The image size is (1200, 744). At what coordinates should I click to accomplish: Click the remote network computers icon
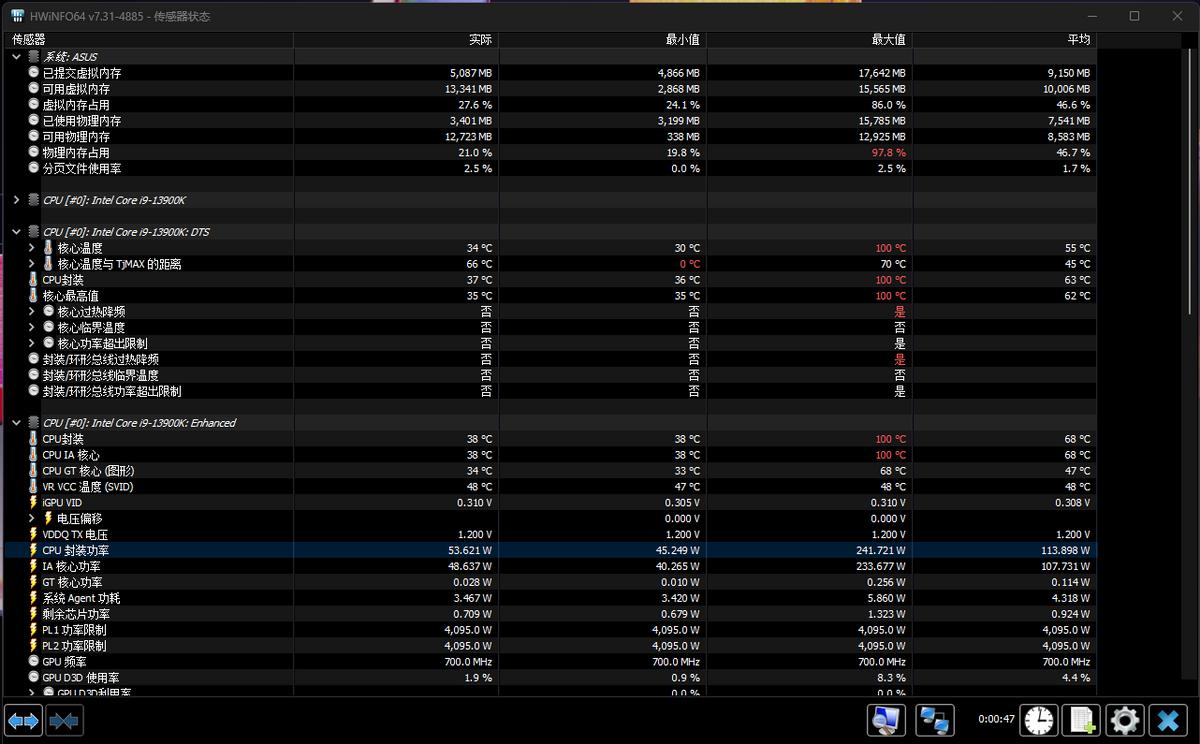point(935,719)
